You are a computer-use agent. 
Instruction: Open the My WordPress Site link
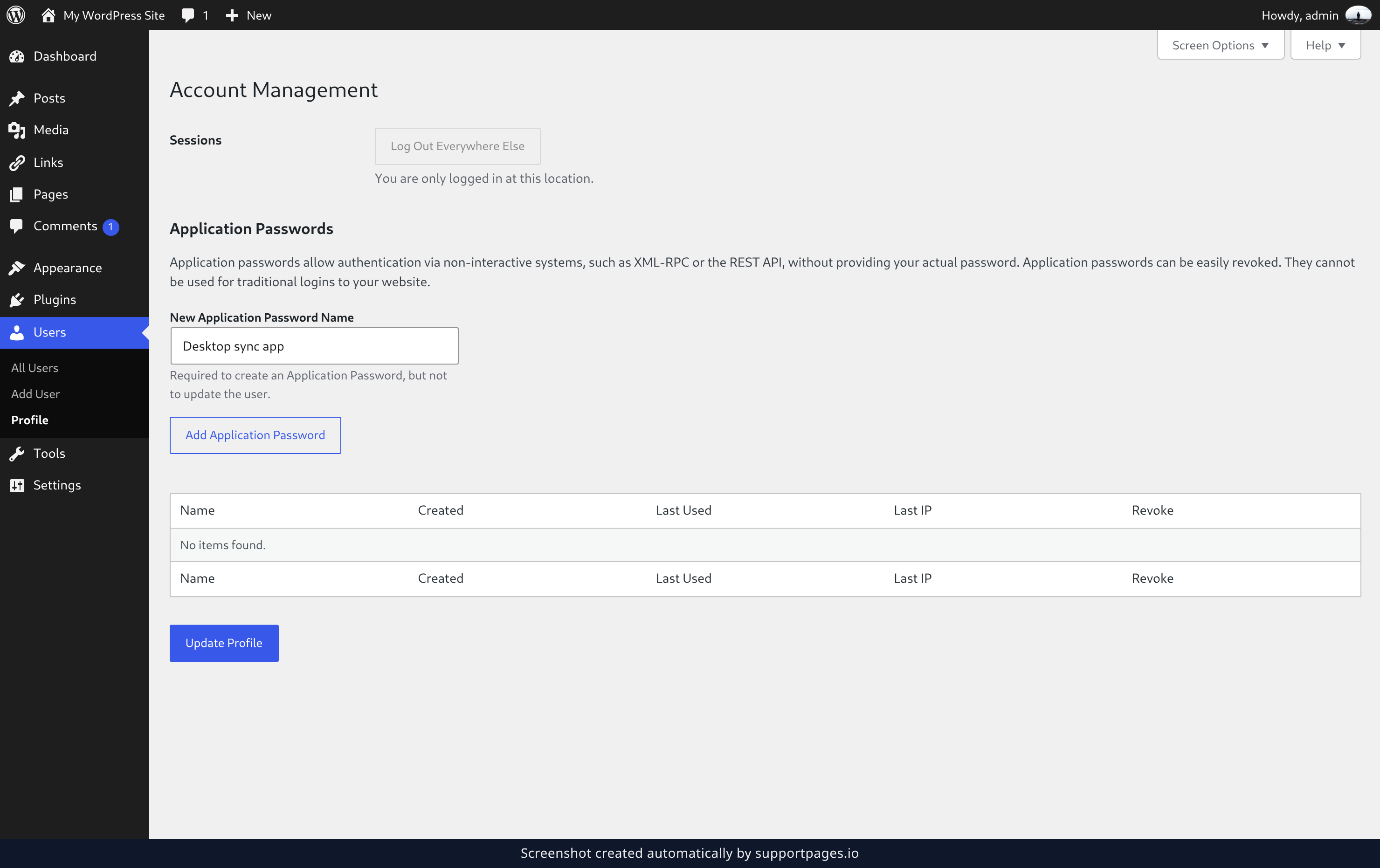point(114,15)
